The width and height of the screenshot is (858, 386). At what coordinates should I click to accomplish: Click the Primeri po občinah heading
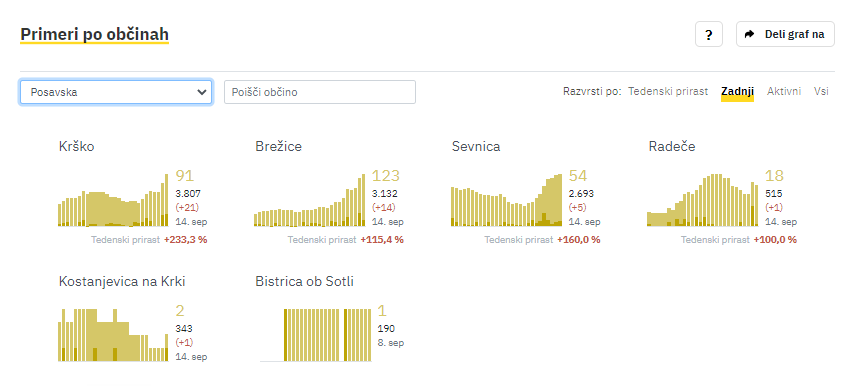[x=95, y=34]
